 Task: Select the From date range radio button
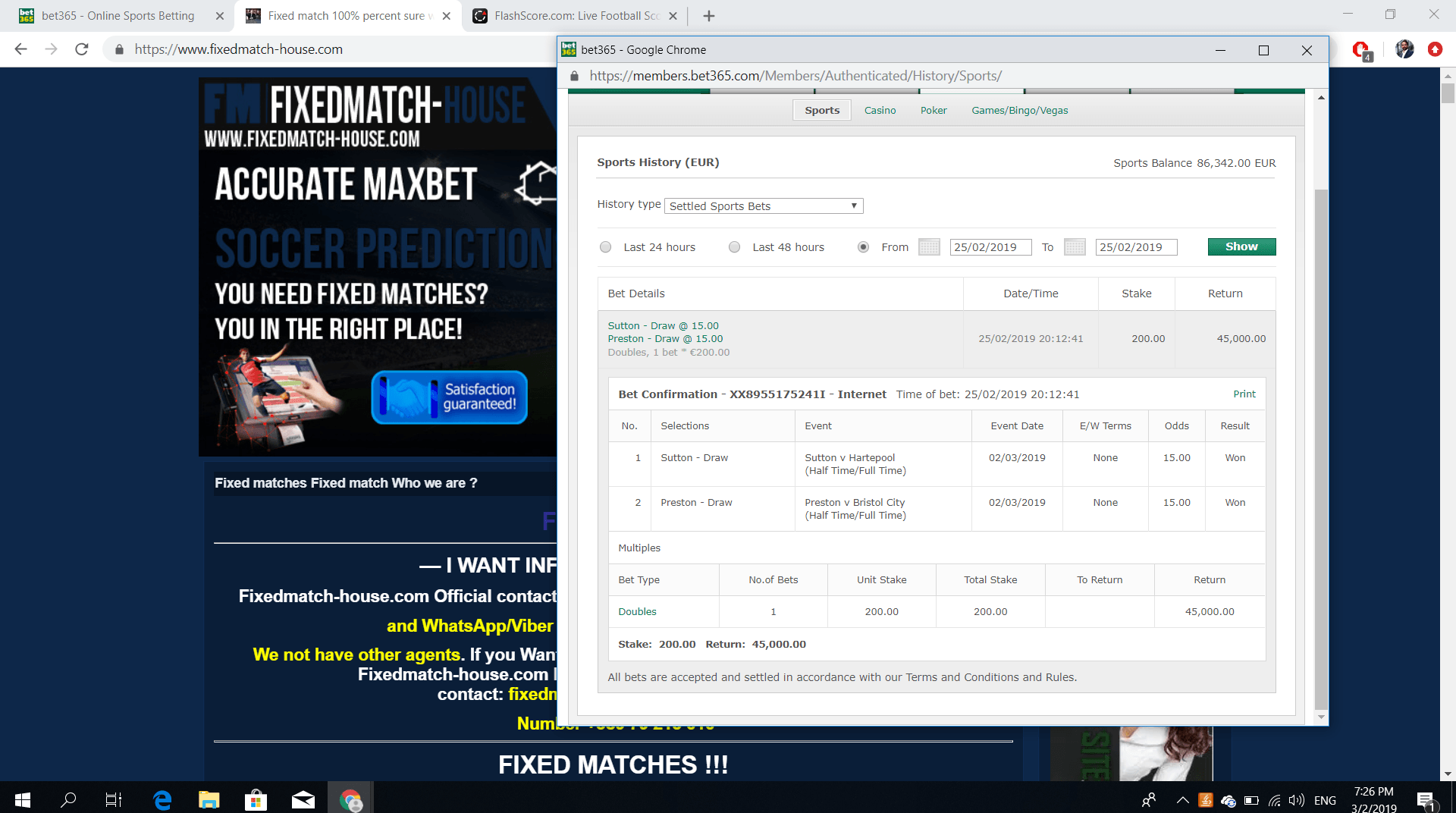[x=863, y=247]
